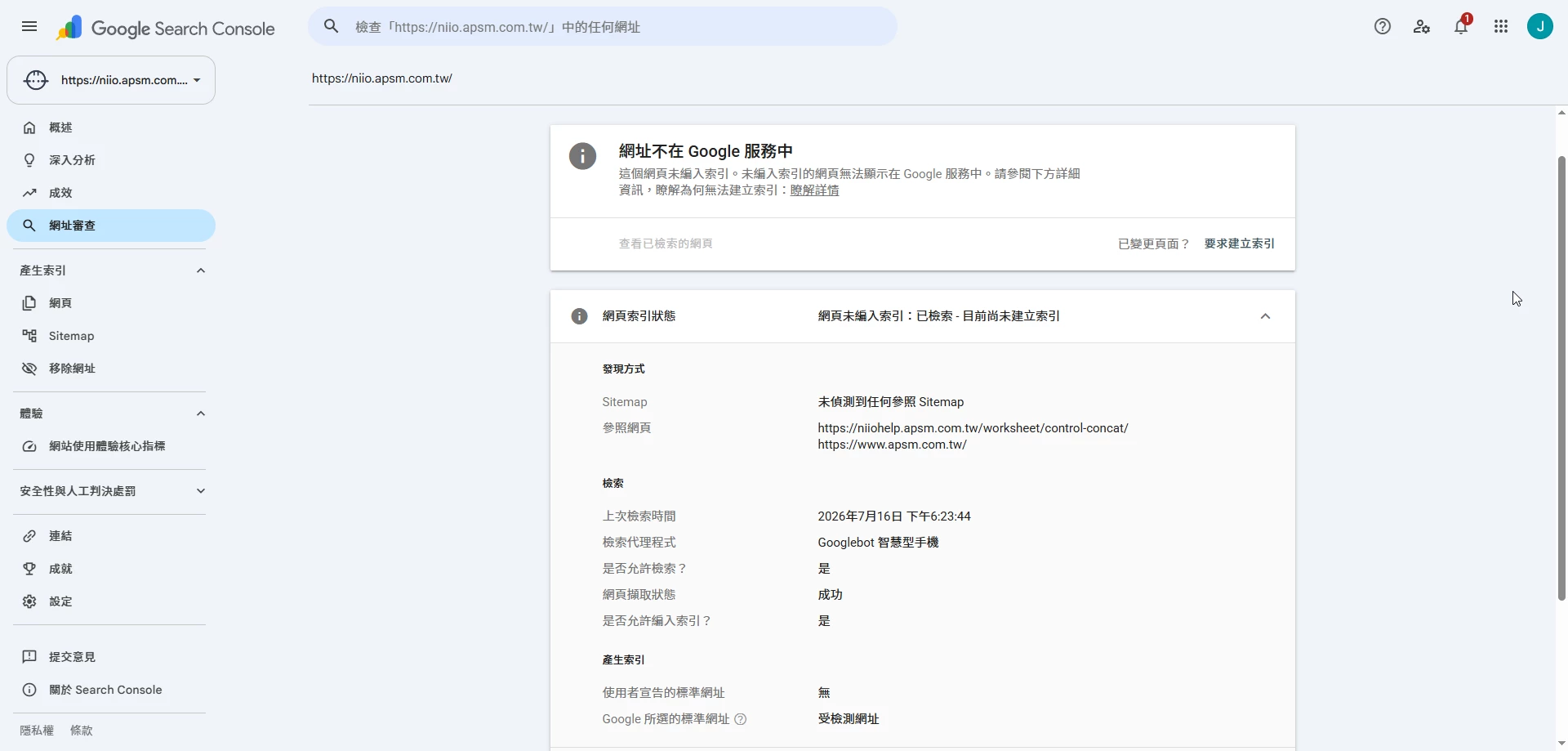Open user and permissions settings icon
This screenshot has height=751, width=1568.
tap(1421, 26)
